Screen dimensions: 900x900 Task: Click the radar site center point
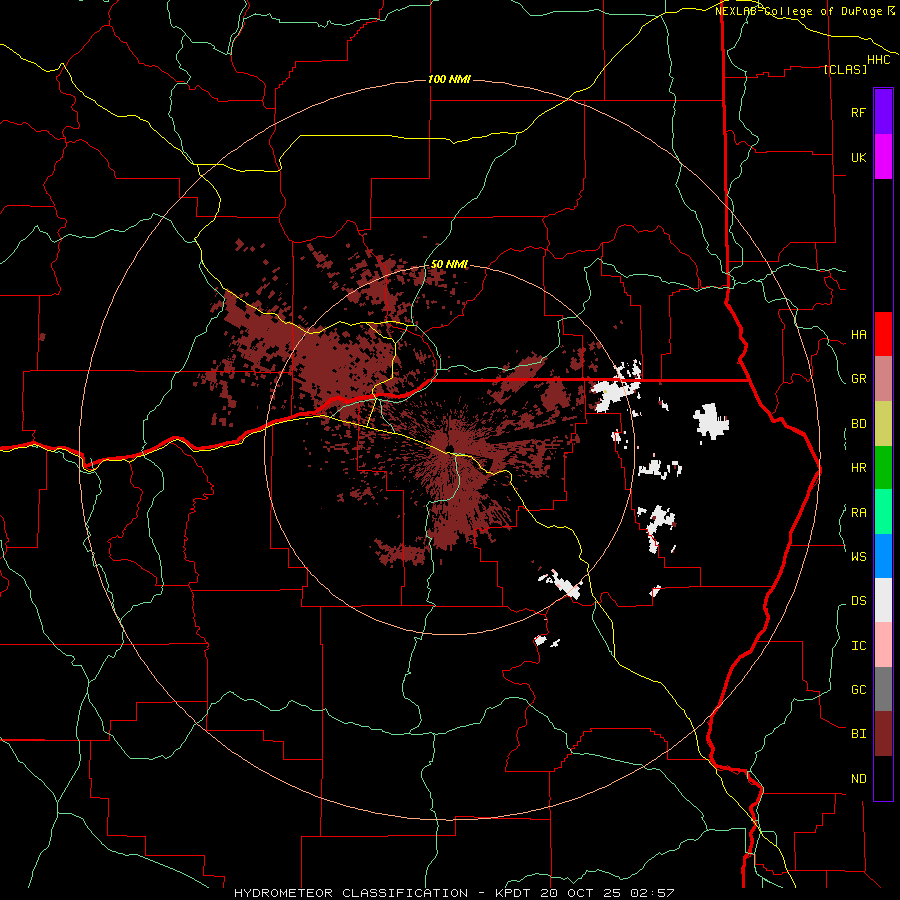(x=450, y=448)
